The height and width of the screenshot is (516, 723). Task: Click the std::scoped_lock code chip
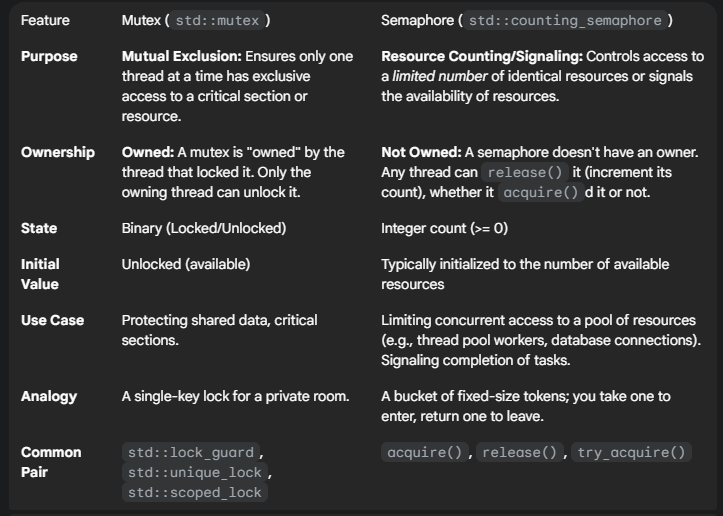coord(194,492)
